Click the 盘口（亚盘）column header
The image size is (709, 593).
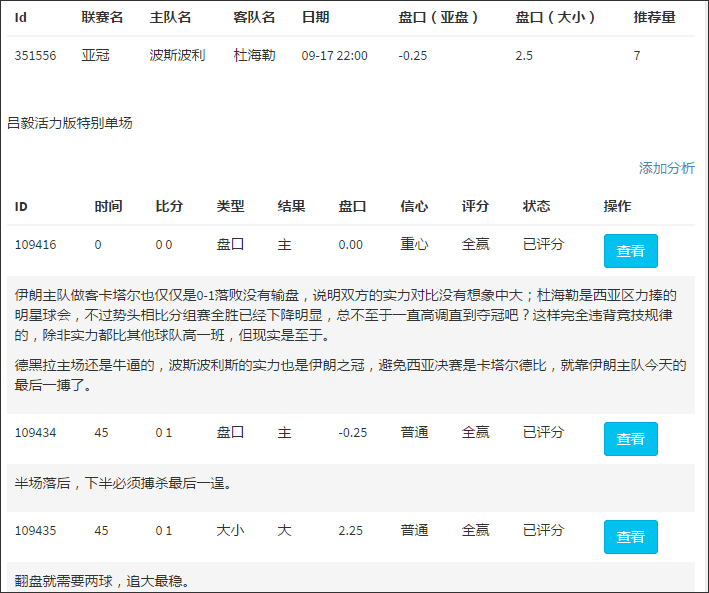click(x=438, y=17)
